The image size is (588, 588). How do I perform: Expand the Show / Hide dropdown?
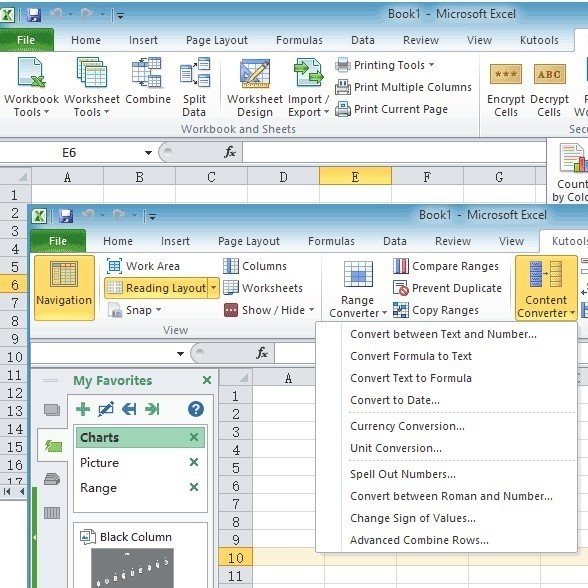311,310
